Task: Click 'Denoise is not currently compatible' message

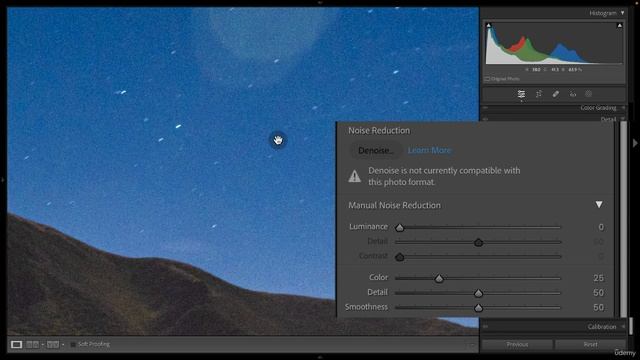Action: point(444,176)
